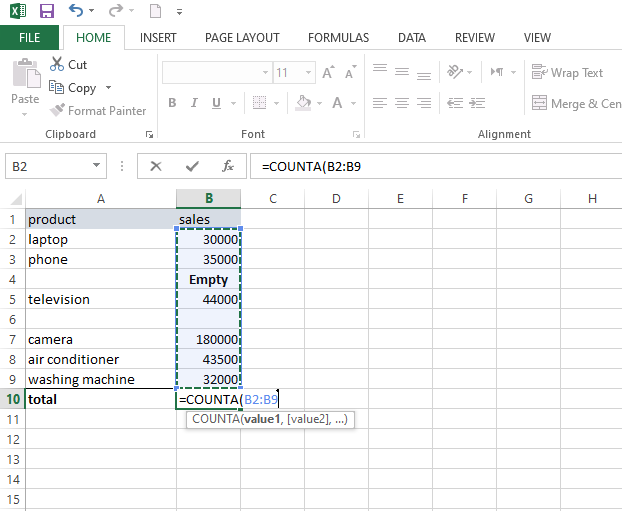
Task: Select the Format Painter tool
Action: click(x=98, y=111)
